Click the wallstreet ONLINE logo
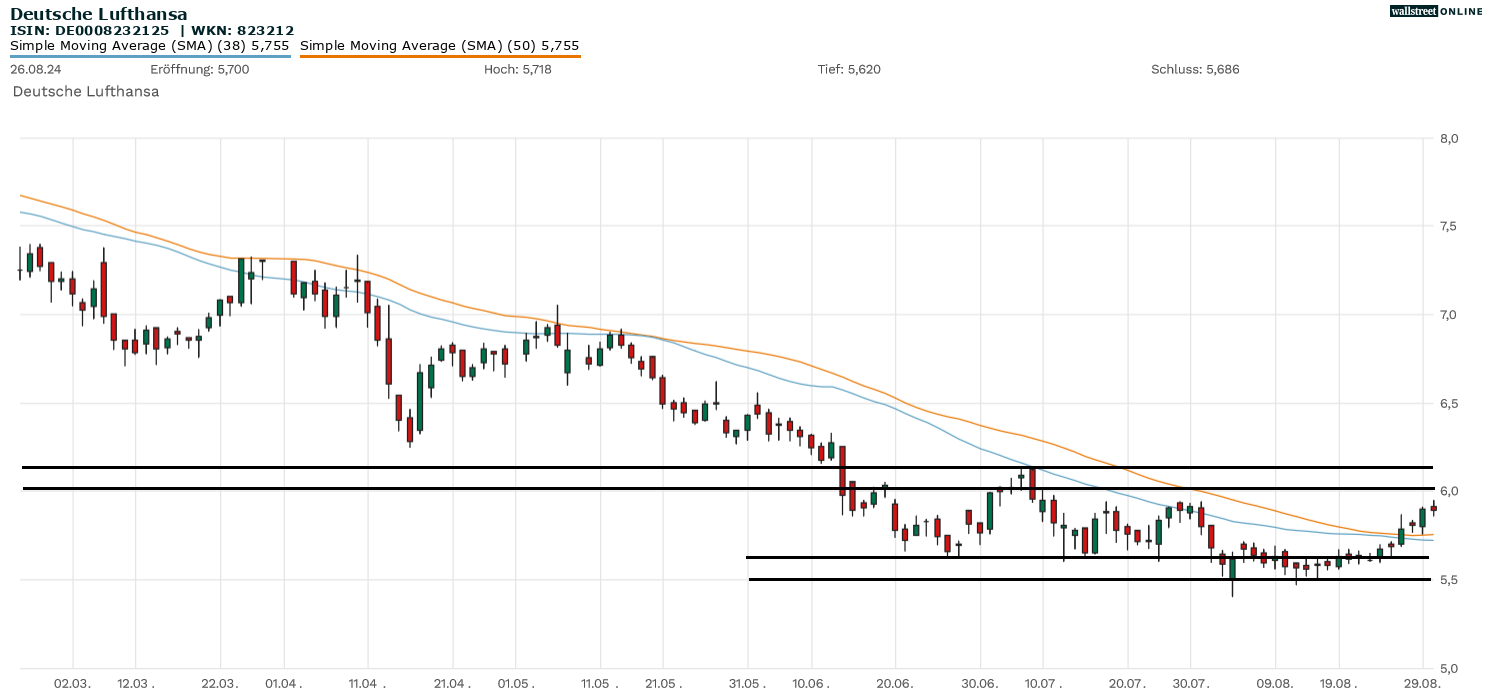Viewport: 1490px width, 689px height. point(1436,11)
